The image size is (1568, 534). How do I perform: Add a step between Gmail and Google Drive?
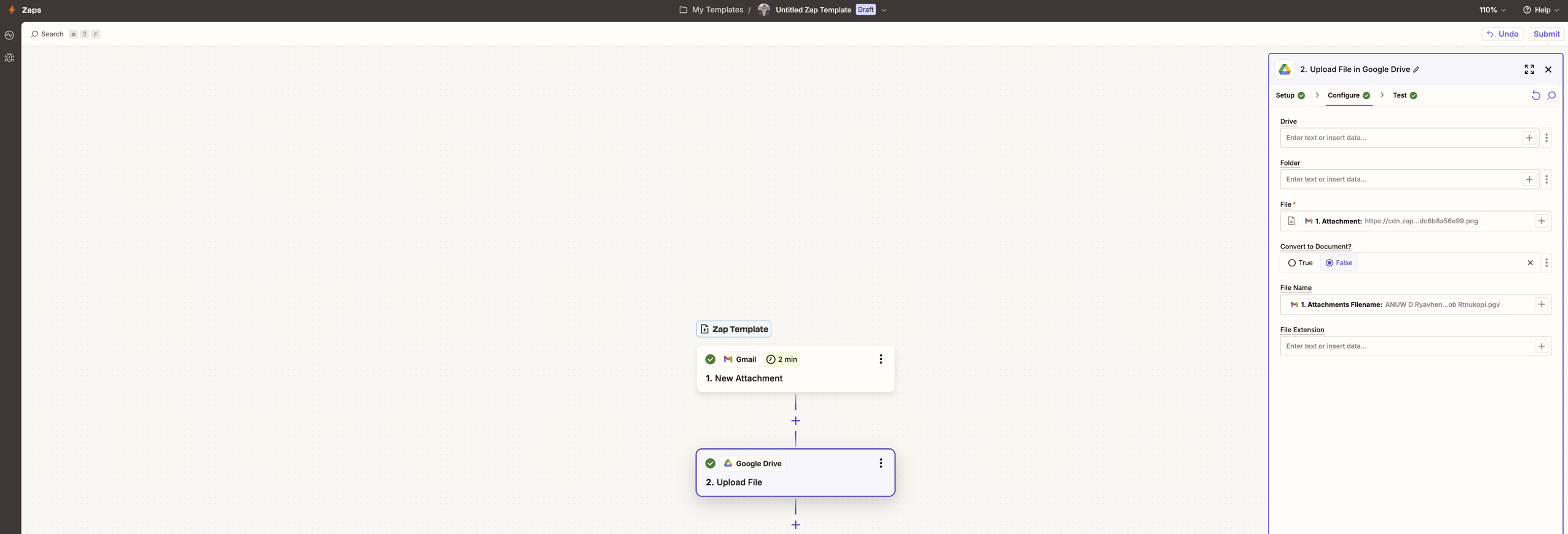coord(795,421)
